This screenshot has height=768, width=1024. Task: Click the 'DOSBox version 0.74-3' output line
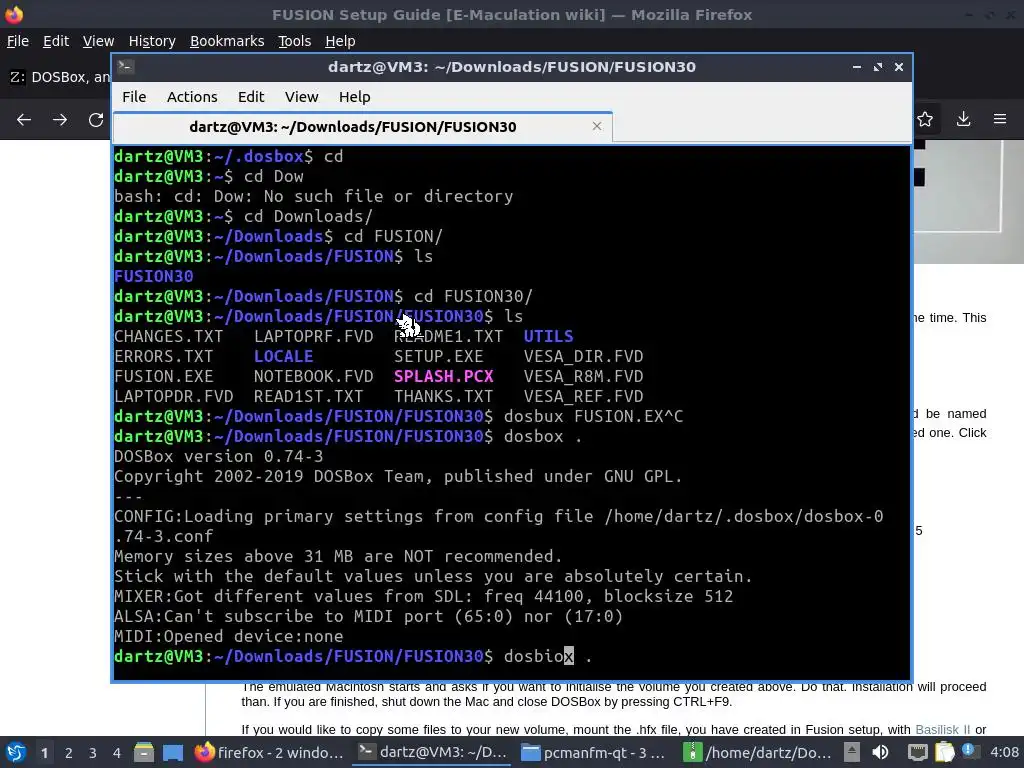pyautogui.click(x=218, y=456)
